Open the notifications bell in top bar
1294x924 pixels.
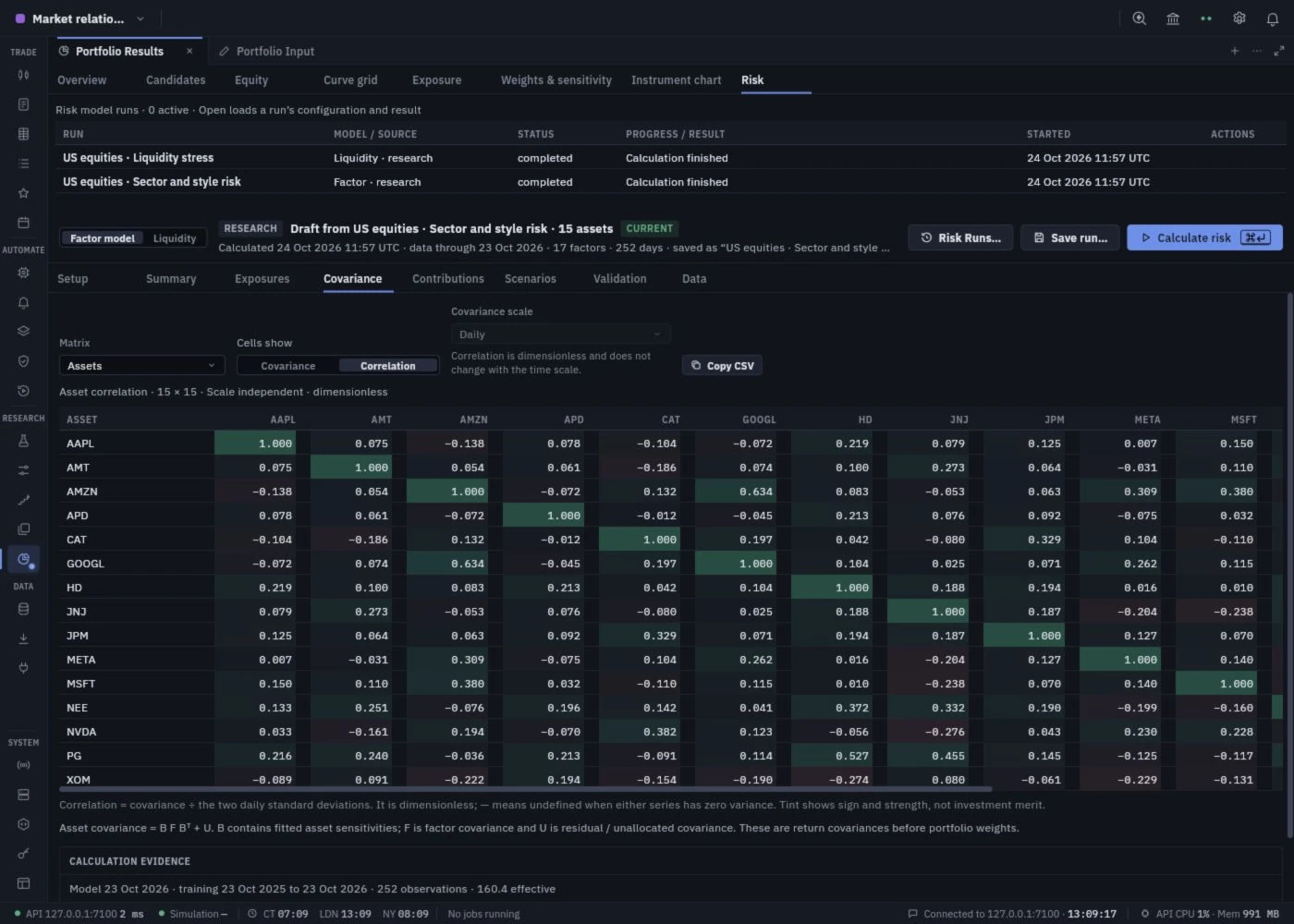1272,18
